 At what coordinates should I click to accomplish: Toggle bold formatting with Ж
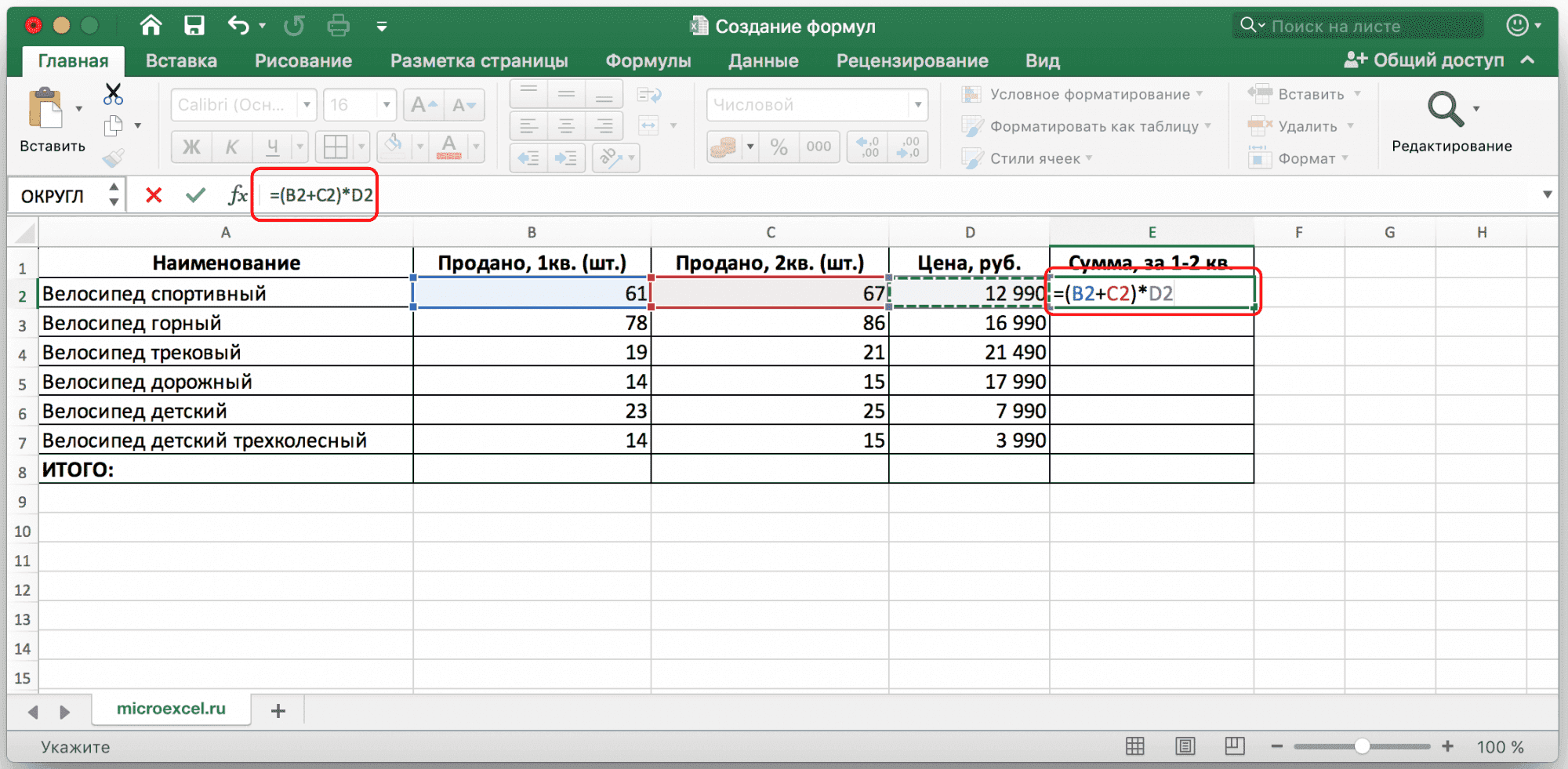coord(191,146)
